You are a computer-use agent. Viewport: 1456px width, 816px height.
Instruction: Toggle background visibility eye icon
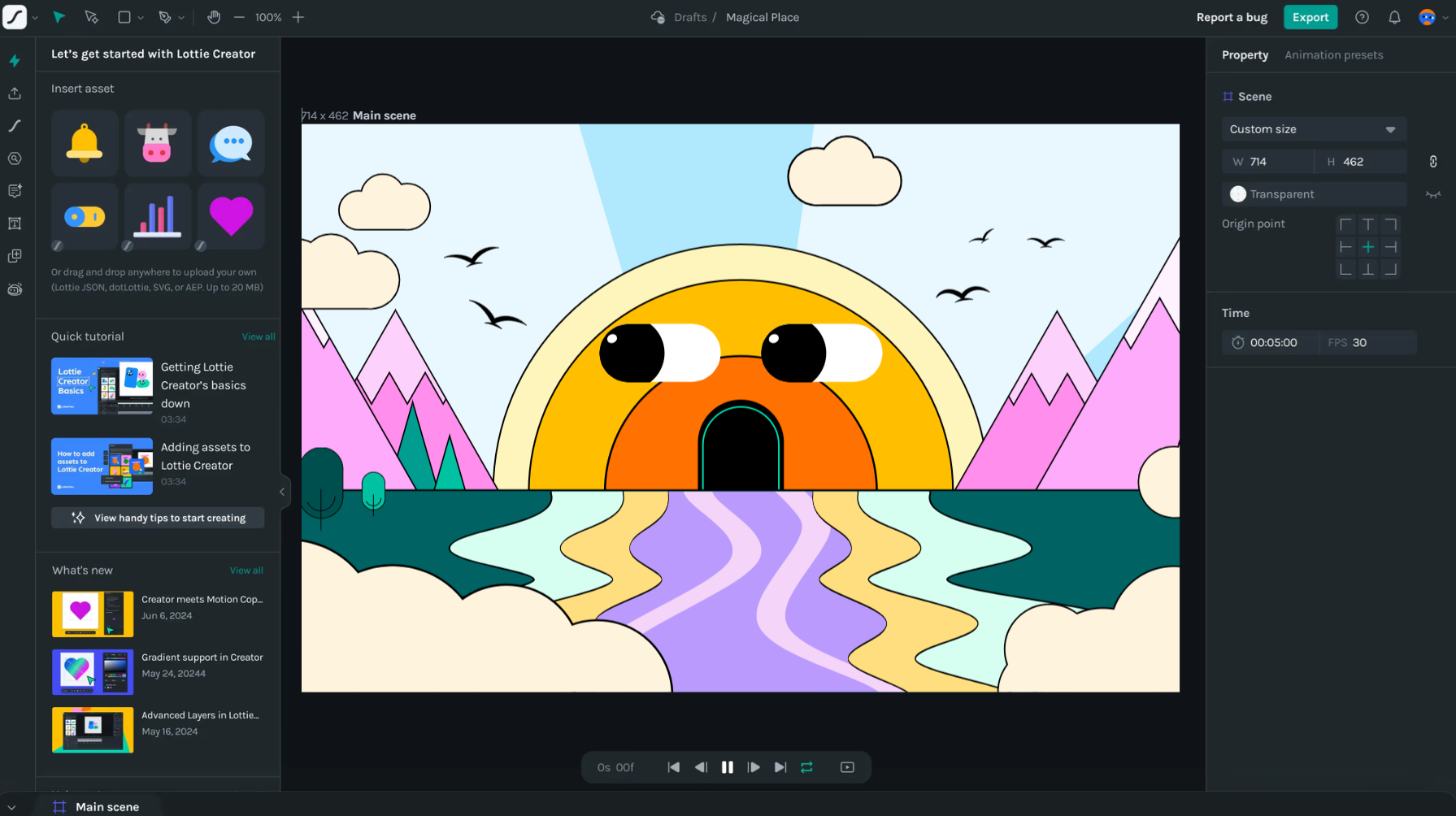click(x=1432, y=194)
